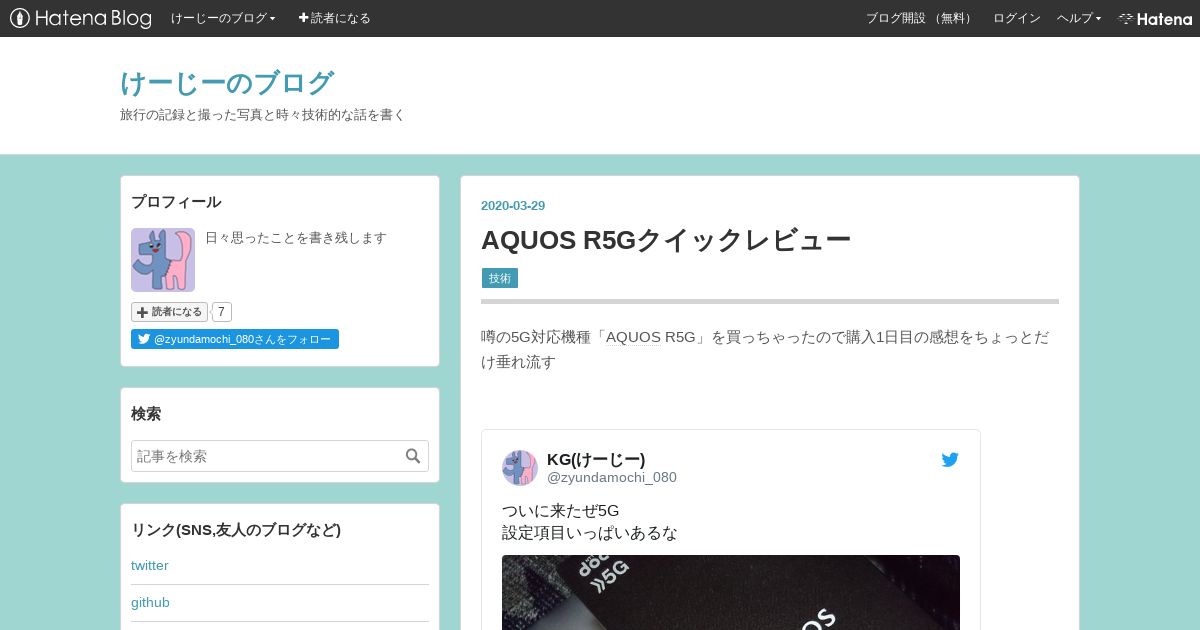This screenshot has width=1200, height=630.
Task: Expand the ヘルプ dropdown menu
Action: click(x=1079, y=18)
